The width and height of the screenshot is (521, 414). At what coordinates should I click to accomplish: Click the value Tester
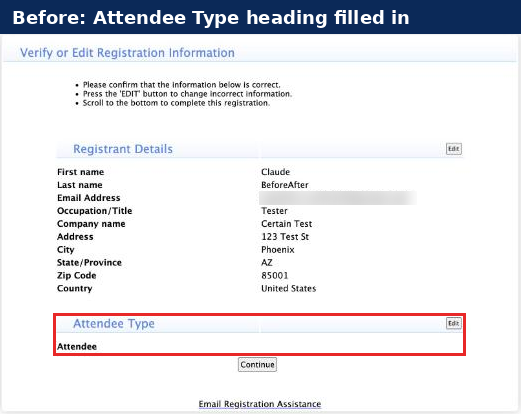click(274, 211)
